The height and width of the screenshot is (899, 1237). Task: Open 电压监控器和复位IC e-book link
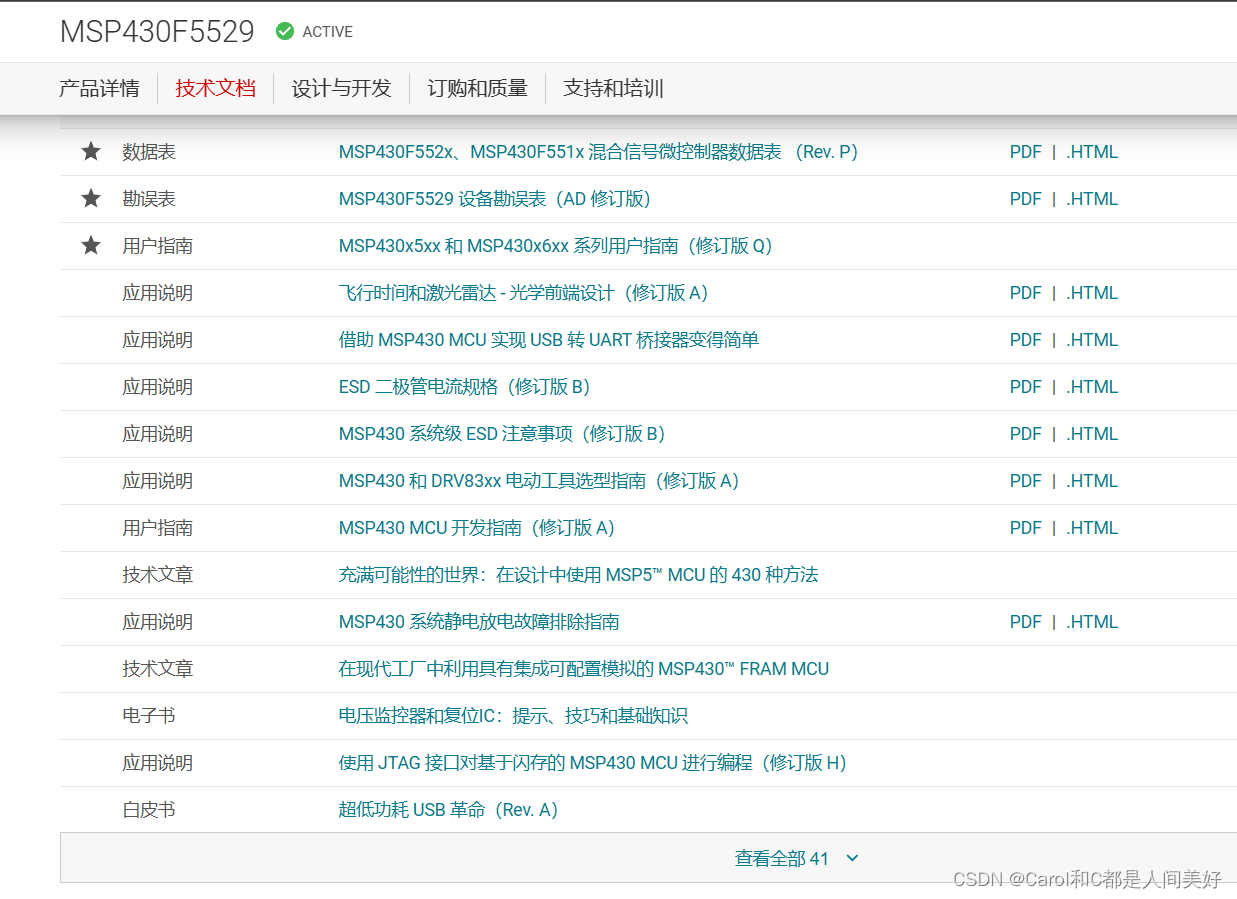[x=513, y=716]
